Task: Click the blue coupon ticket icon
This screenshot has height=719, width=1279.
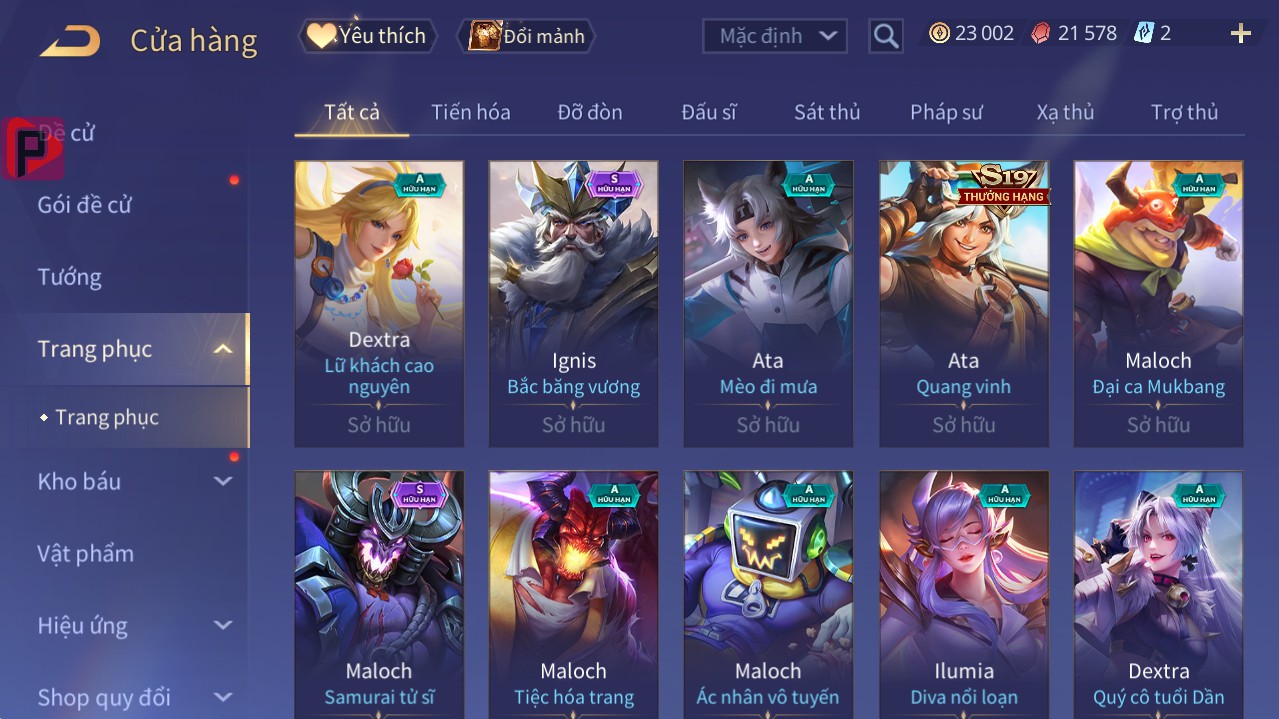Action: [1144, 33]
